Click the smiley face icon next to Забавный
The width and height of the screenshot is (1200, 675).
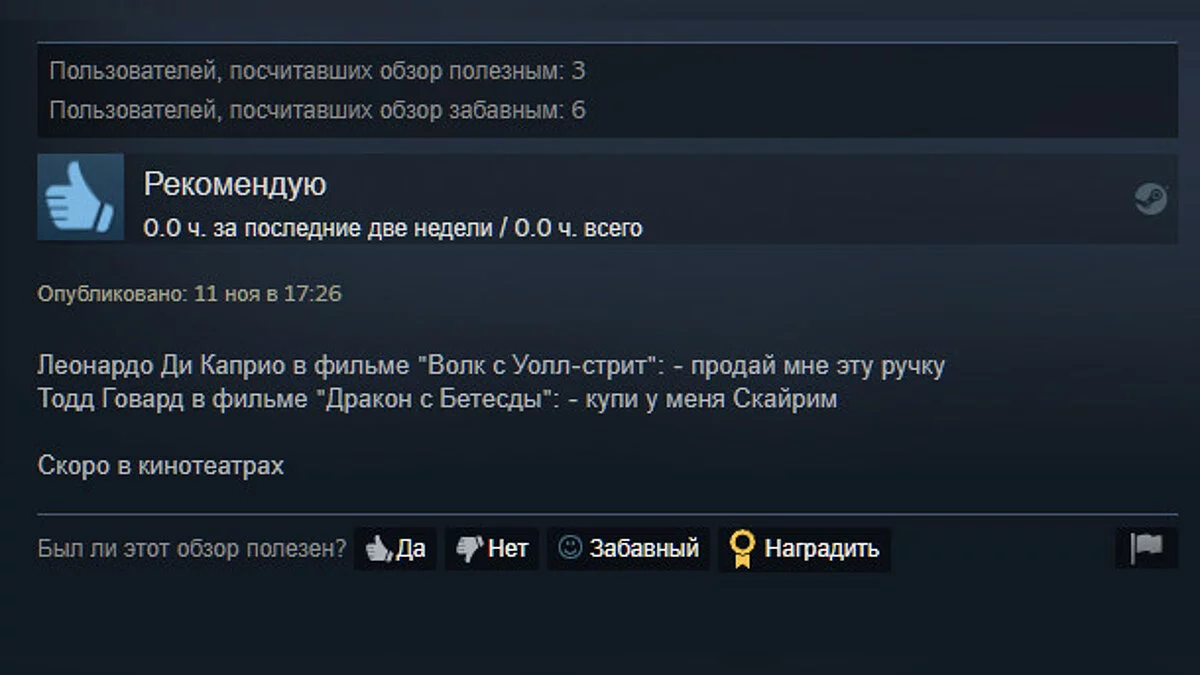(x=570, y=548)
